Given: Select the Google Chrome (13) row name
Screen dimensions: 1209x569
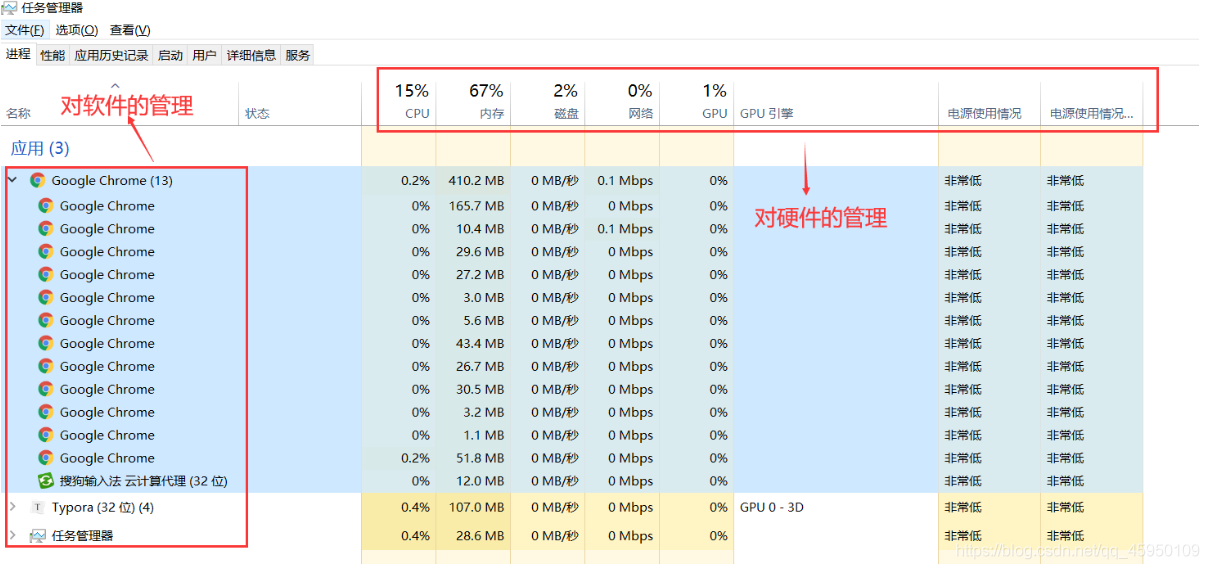Looking at the screenshot, I should click(112, 181).
